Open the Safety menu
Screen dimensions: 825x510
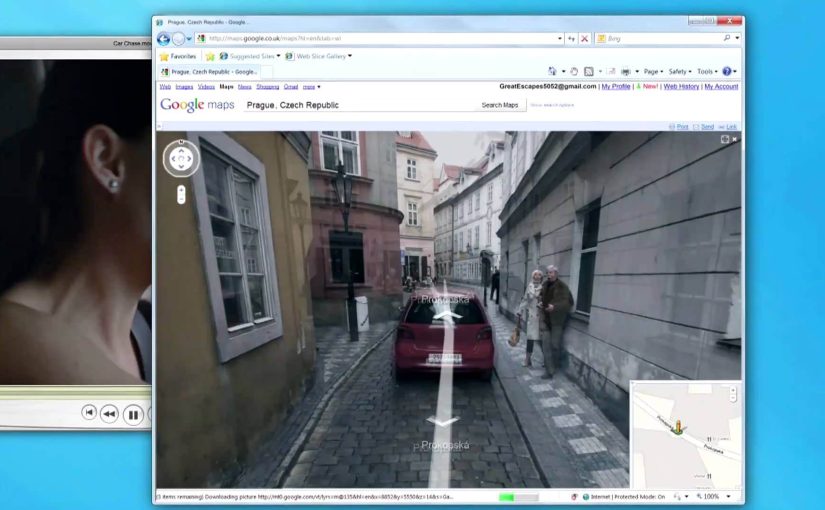click(x=680, y=72)
